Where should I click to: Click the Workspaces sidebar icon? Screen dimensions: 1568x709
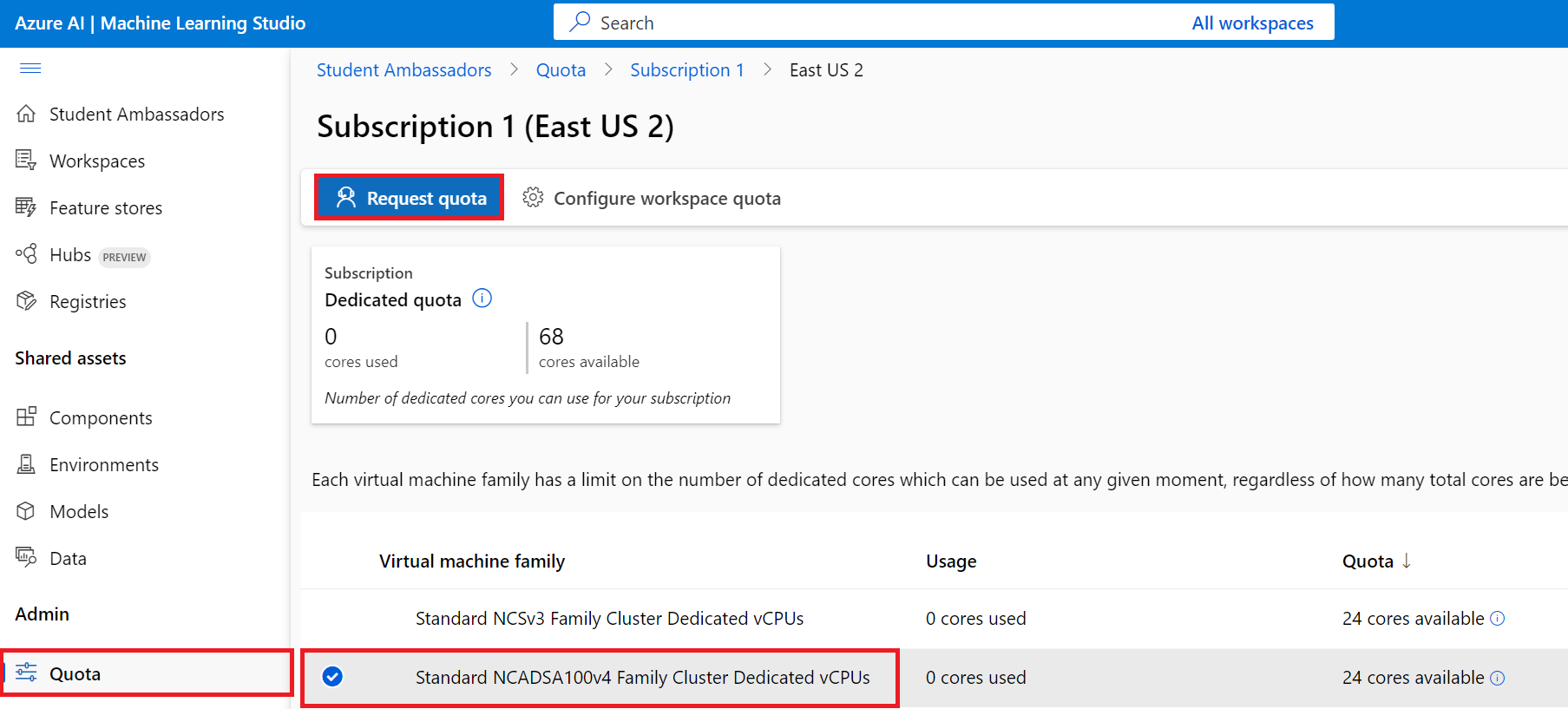point(26,161)
